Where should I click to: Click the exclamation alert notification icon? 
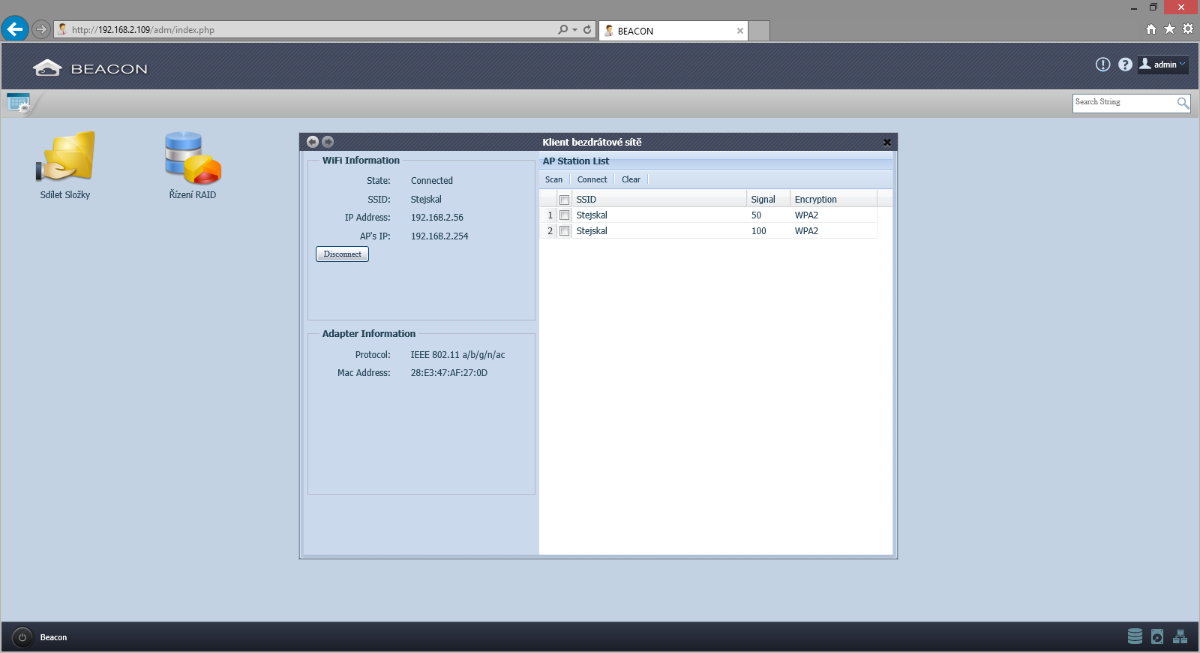coord(1103,65)
